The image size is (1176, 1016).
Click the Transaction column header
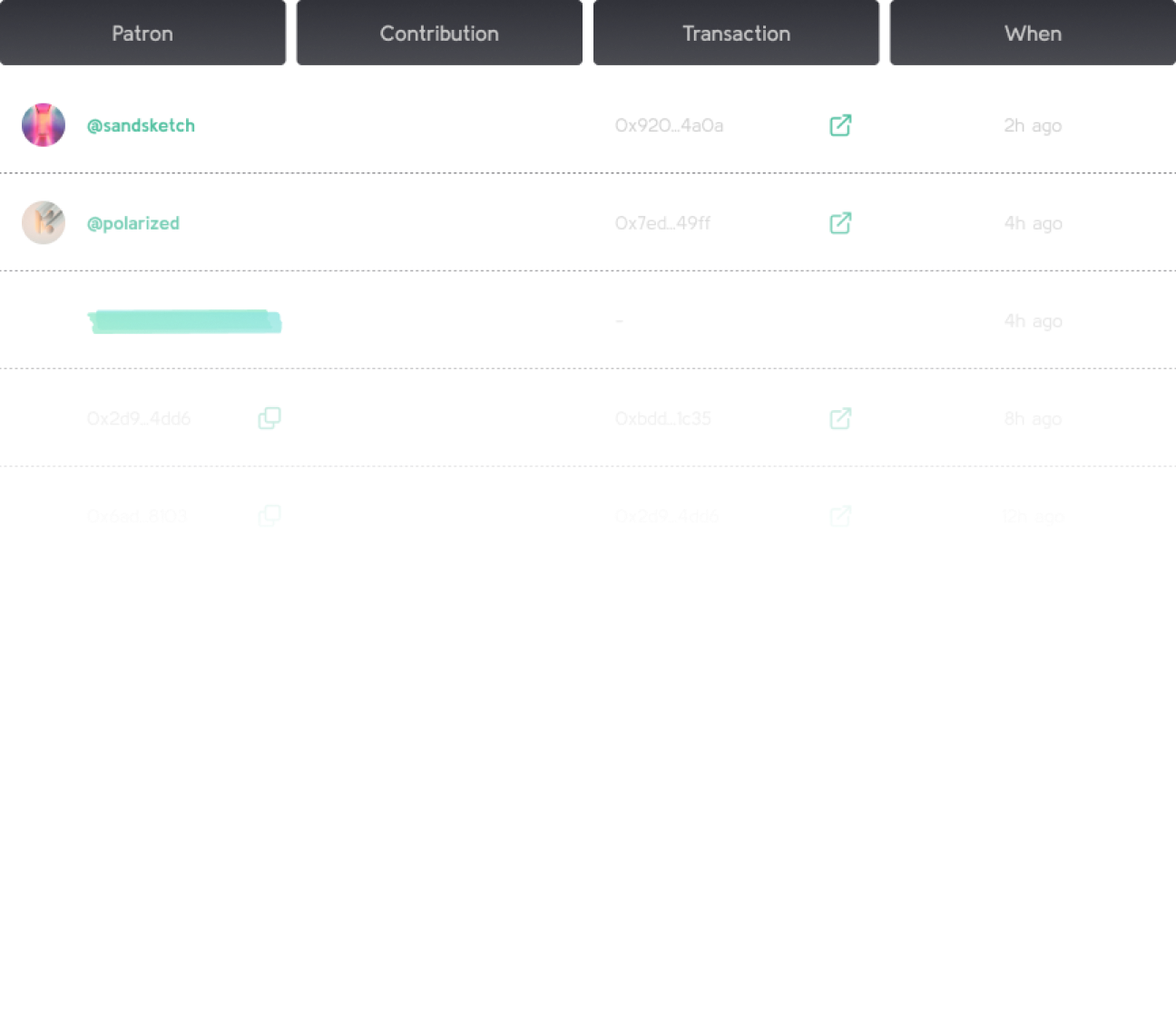[x=736, y=33]
